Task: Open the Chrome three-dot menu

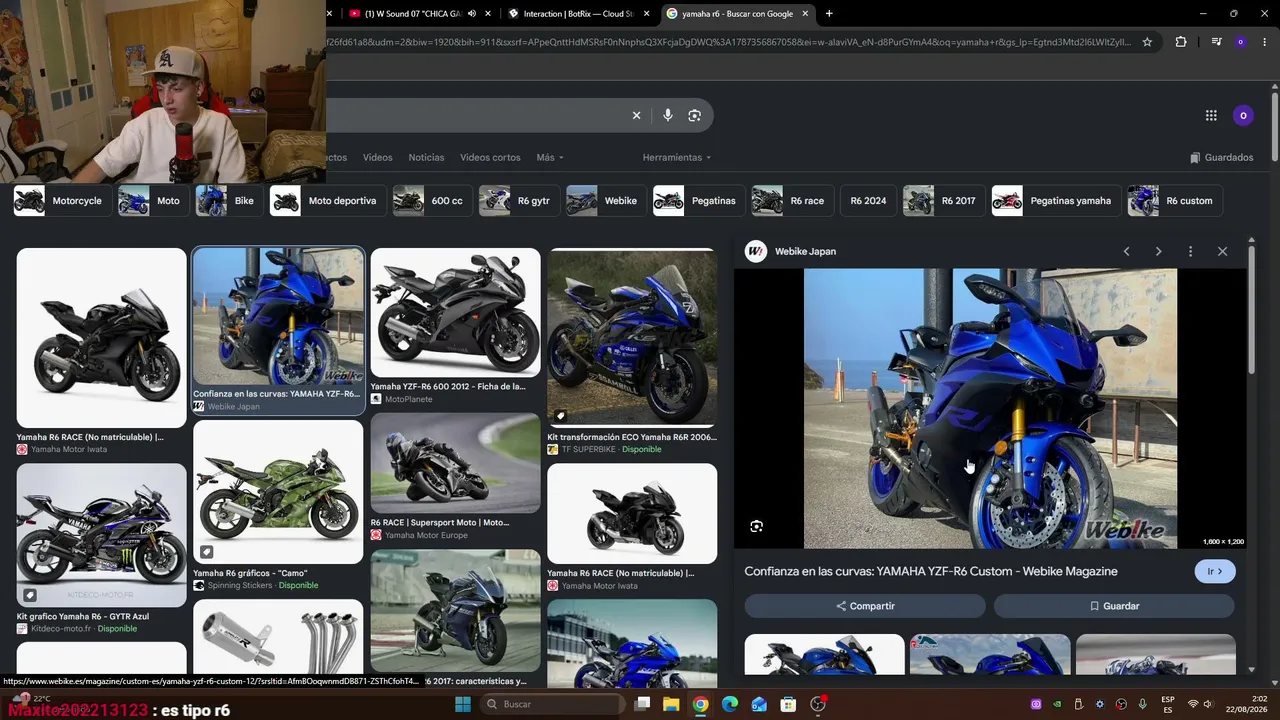Action: [x=1265, y=42]
